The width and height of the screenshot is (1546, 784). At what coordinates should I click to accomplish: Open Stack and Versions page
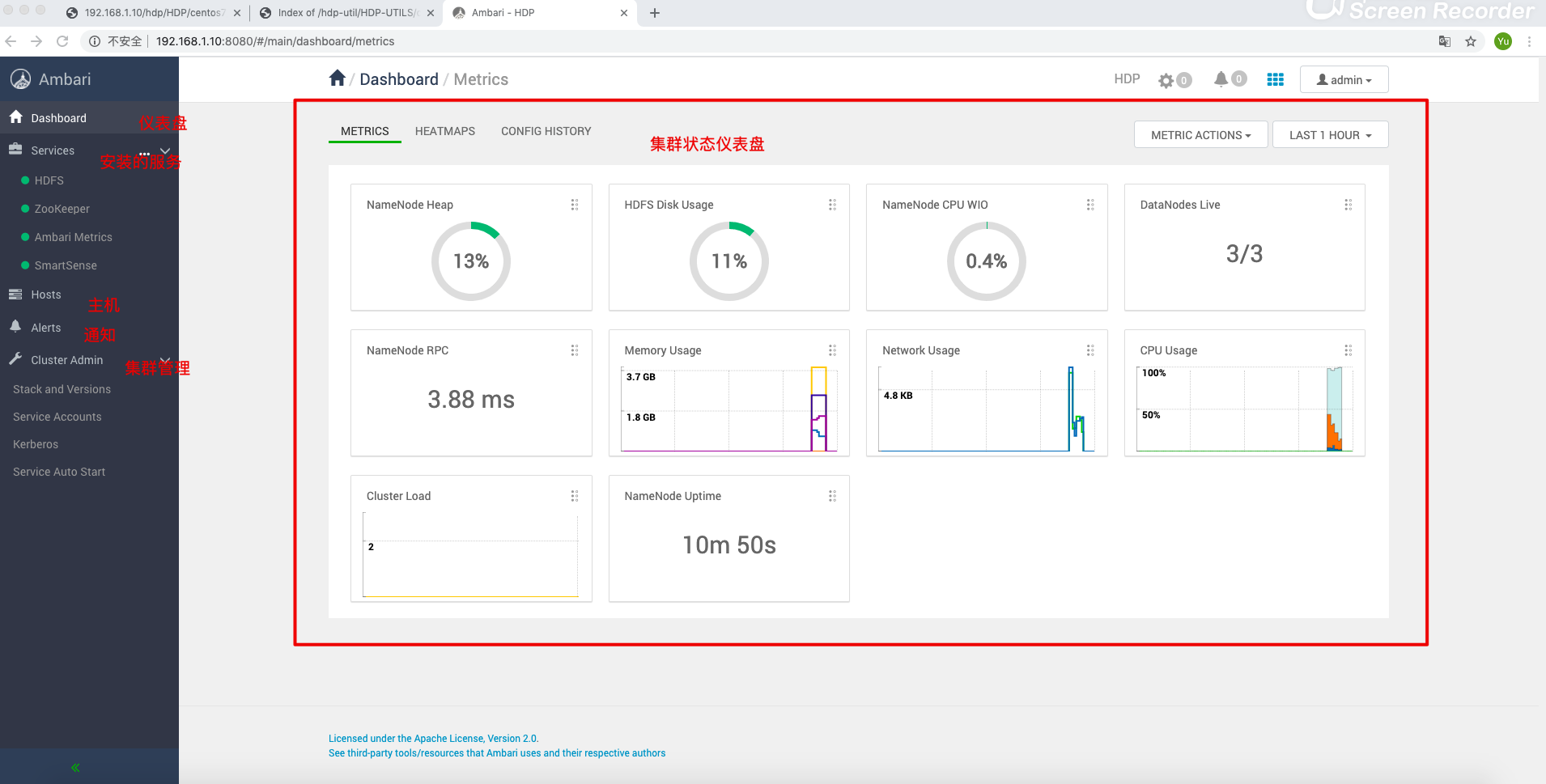tap(62, 389)
